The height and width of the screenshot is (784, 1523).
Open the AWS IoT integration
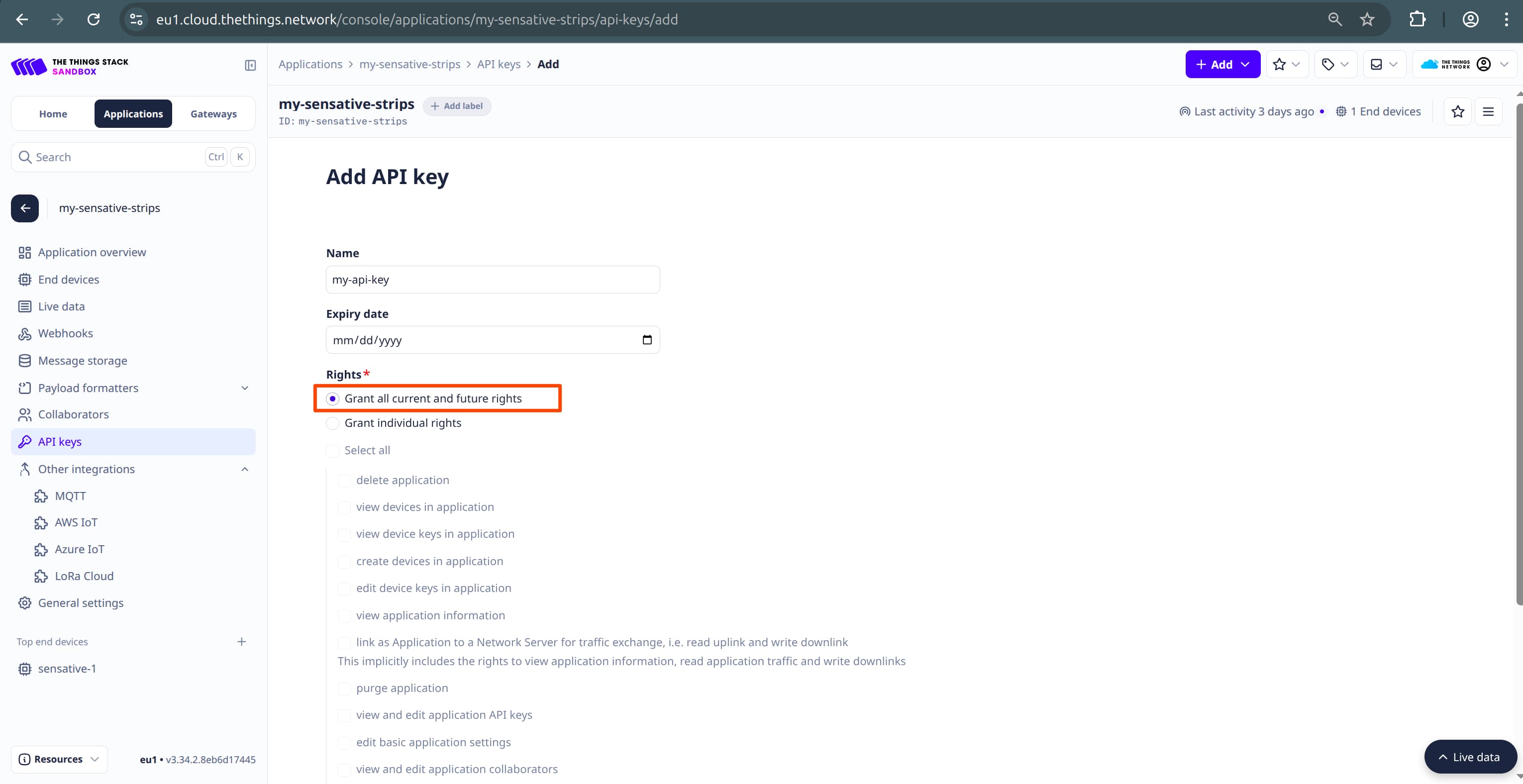pyautogui.click(x=76, y=522)
